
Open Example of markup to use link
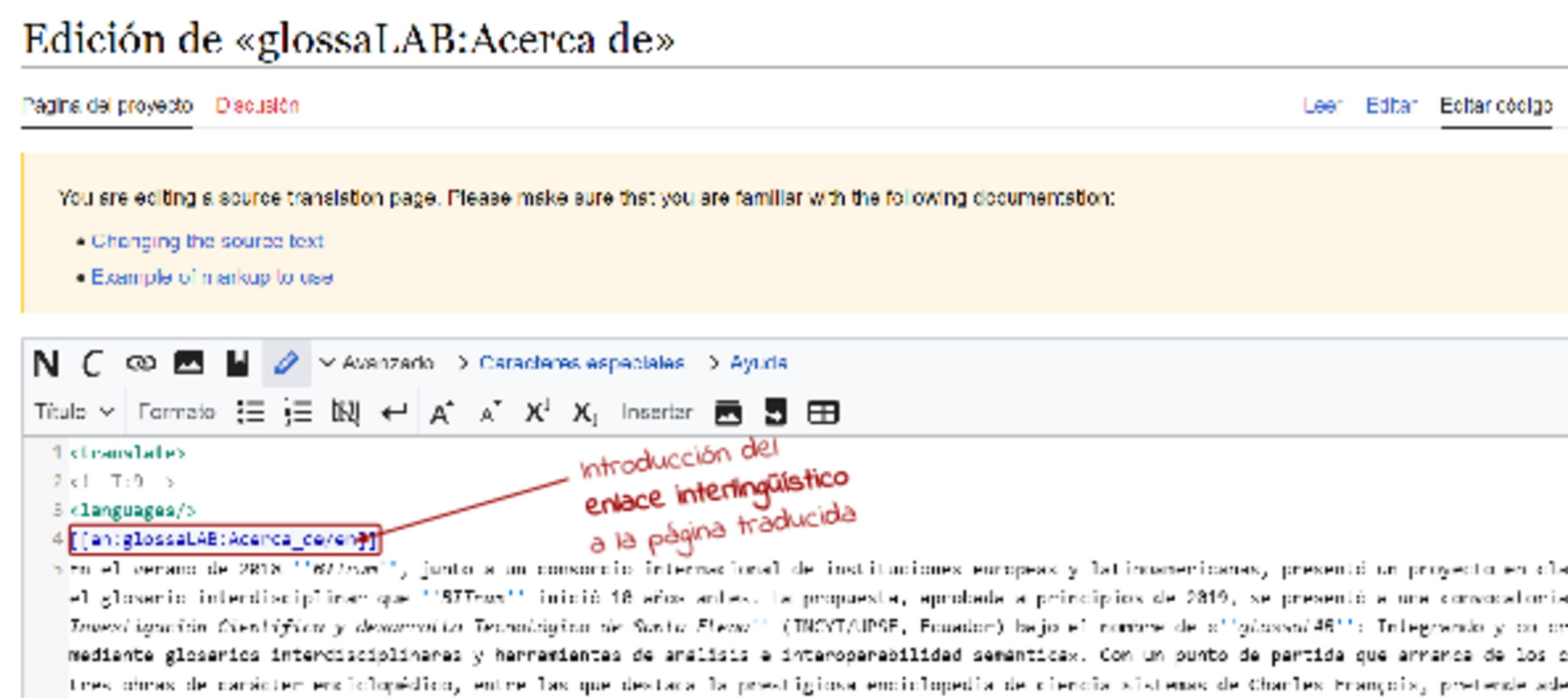pos(212,277)
